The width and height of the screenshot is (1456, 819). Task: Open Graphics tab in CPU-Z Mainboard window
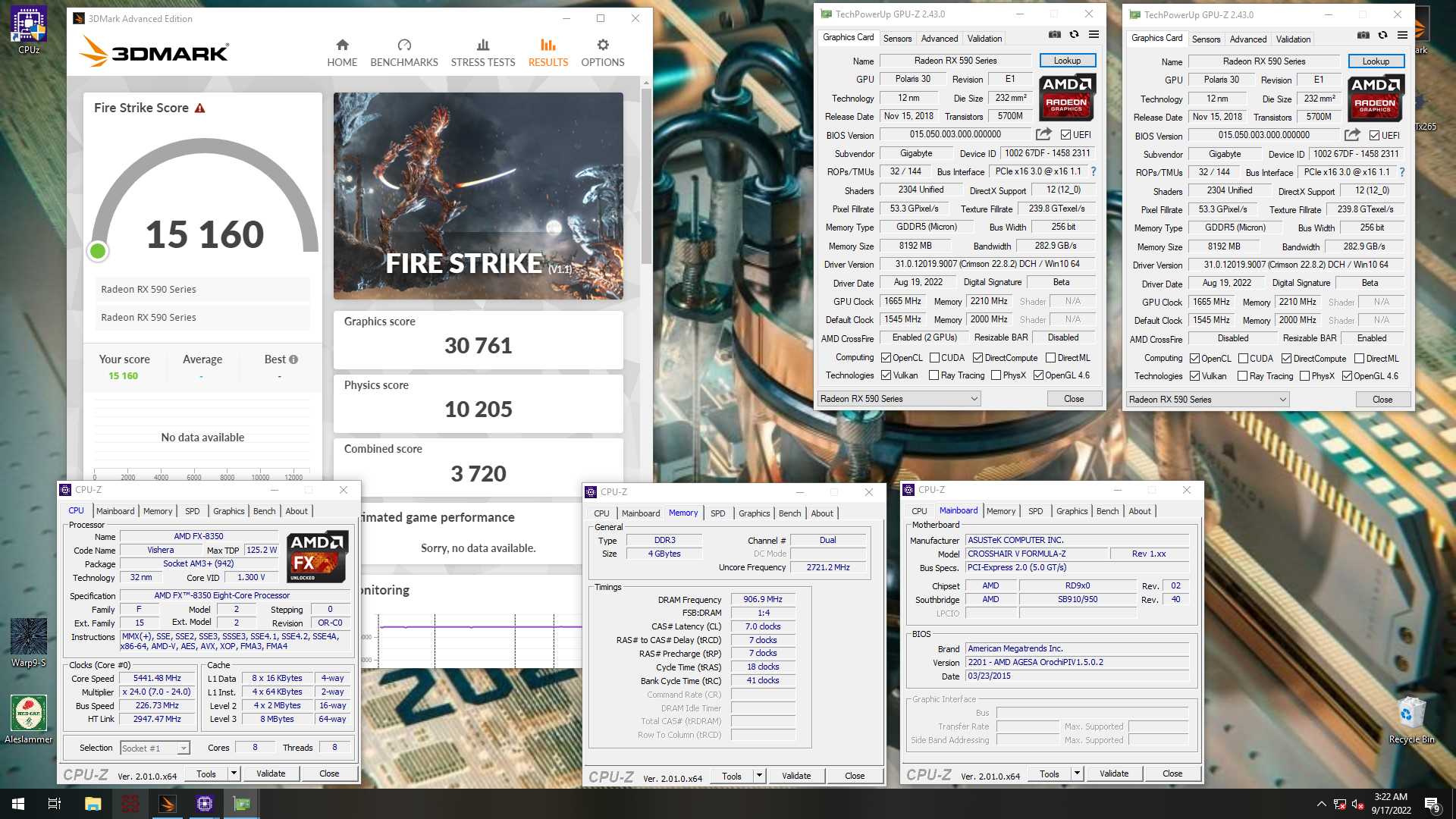pyautogui.click(x=1072, y=511)
